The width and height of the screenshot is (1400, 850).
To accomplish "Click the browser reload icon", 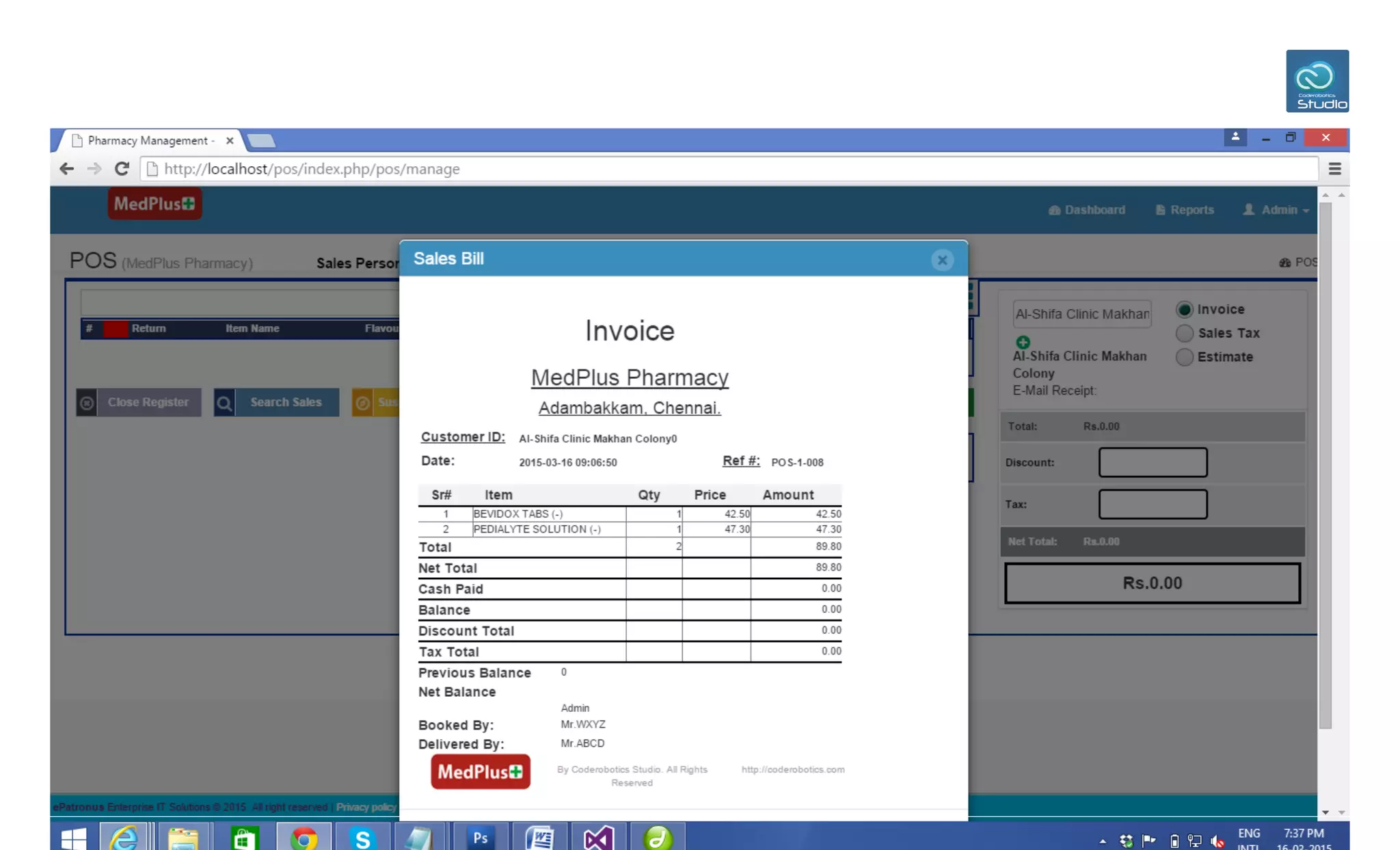I will 122,169.
